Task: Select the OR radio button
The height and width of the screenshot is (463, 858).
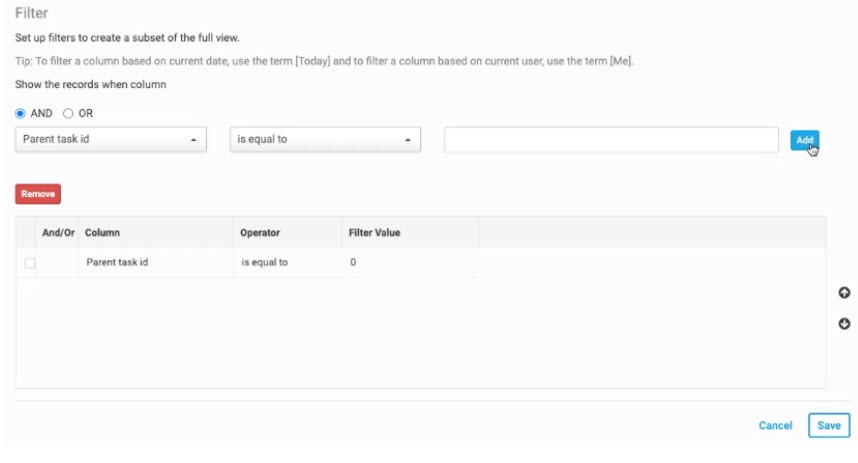Action: click(x=68, y=113)
